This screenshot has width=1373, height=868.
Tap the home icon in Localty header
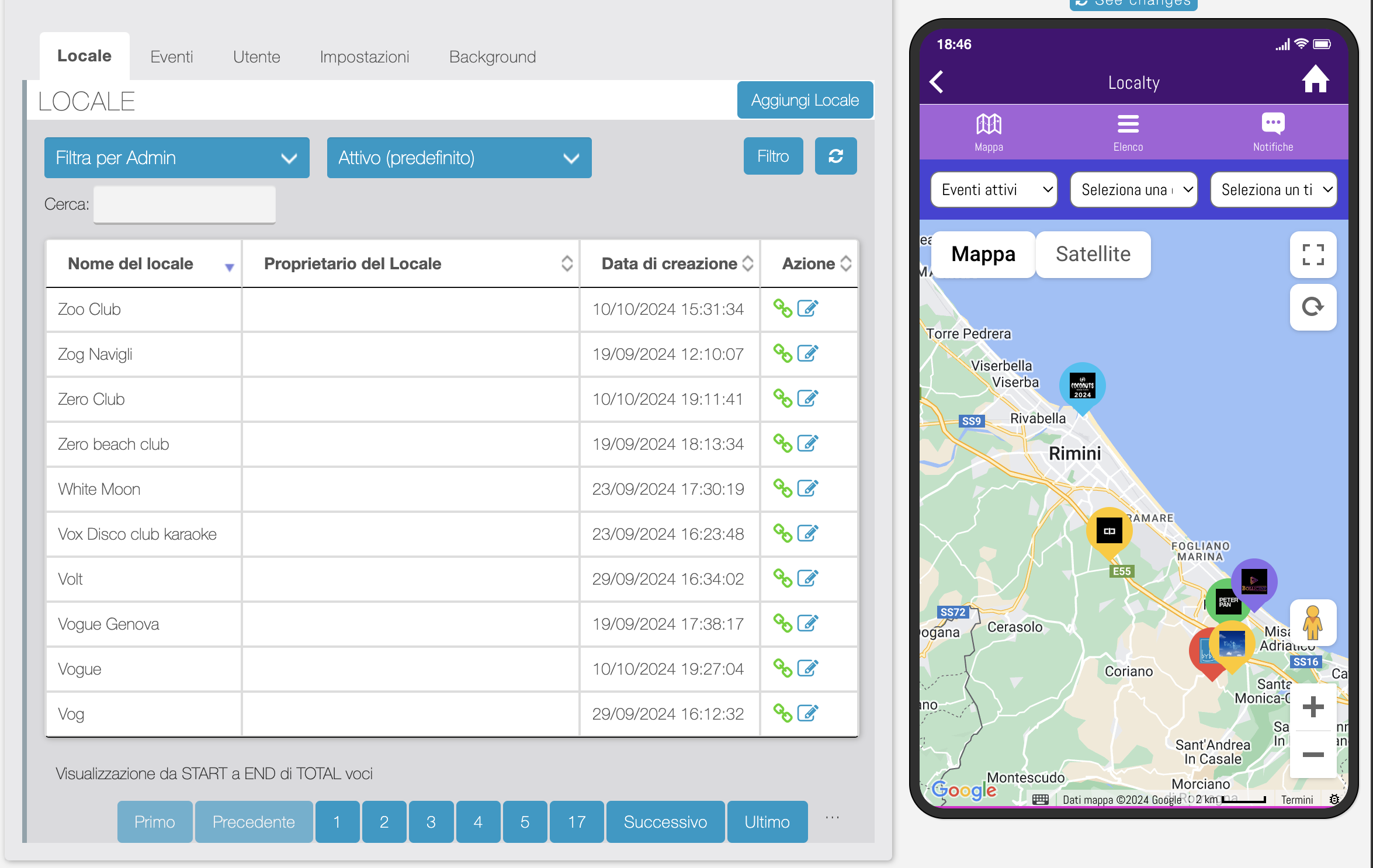coord(1315,81)
